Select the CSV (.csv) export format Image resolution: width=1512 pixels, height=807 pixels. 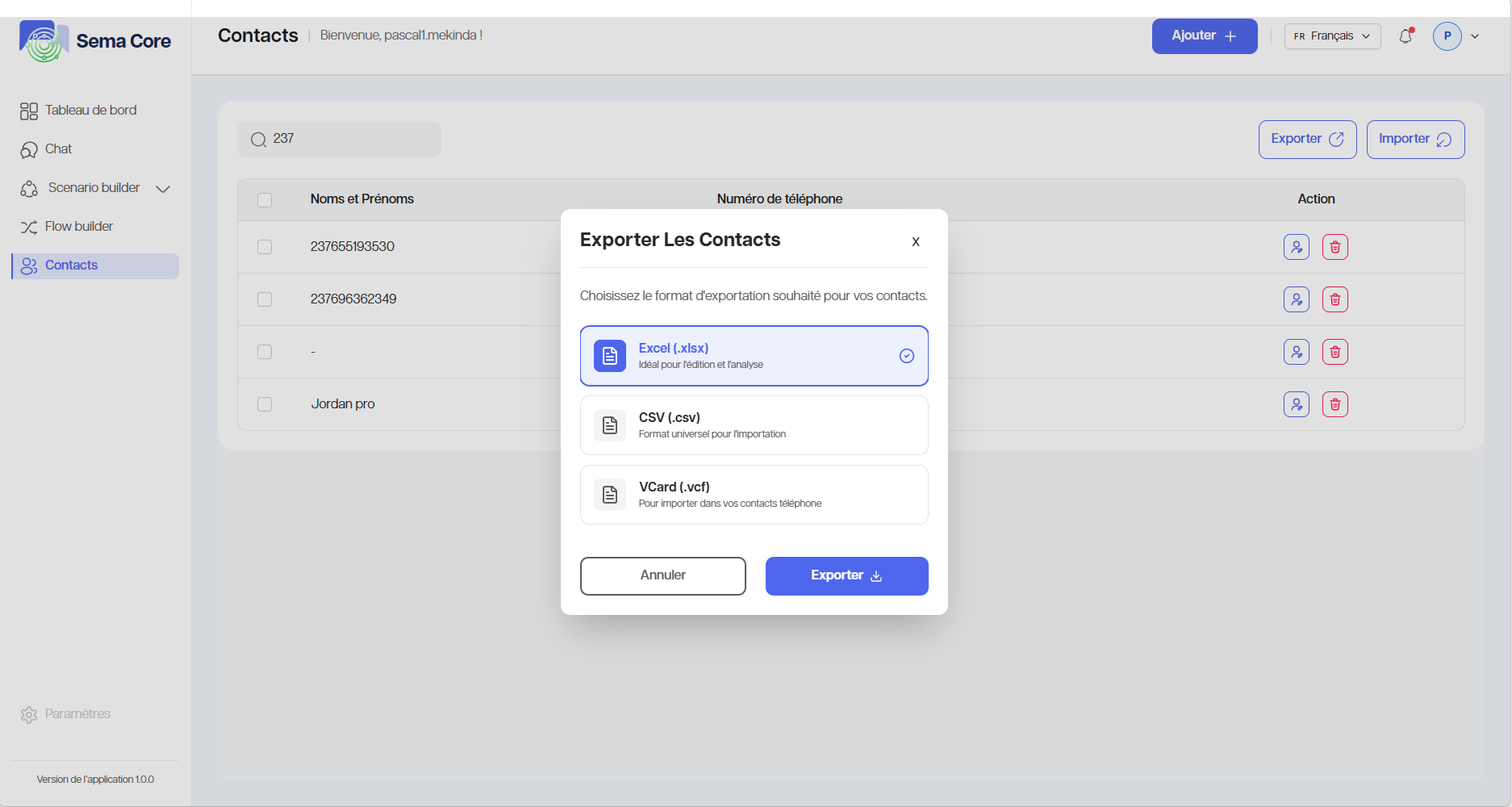coord(754,425)
